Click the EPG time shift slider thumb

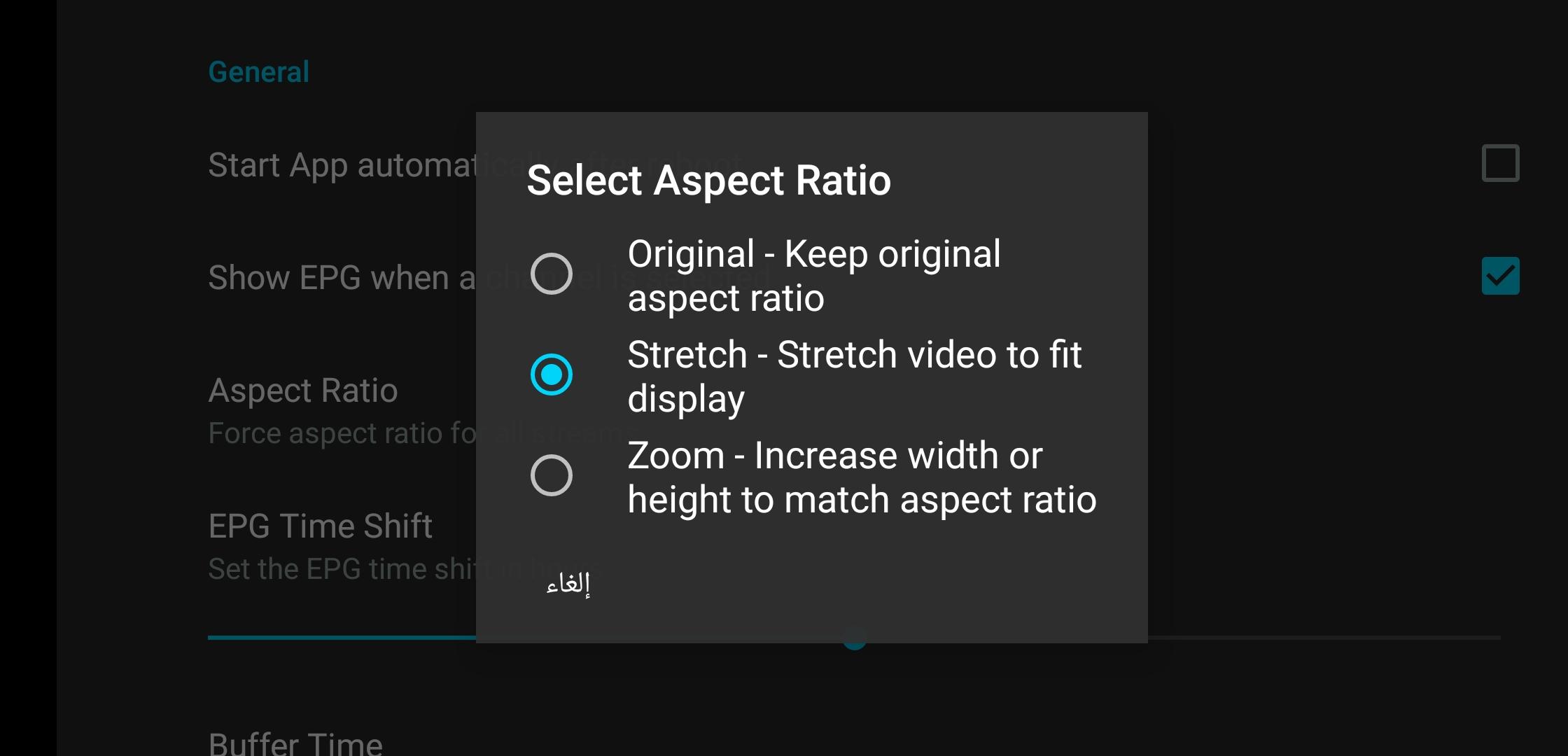(855, 638)
